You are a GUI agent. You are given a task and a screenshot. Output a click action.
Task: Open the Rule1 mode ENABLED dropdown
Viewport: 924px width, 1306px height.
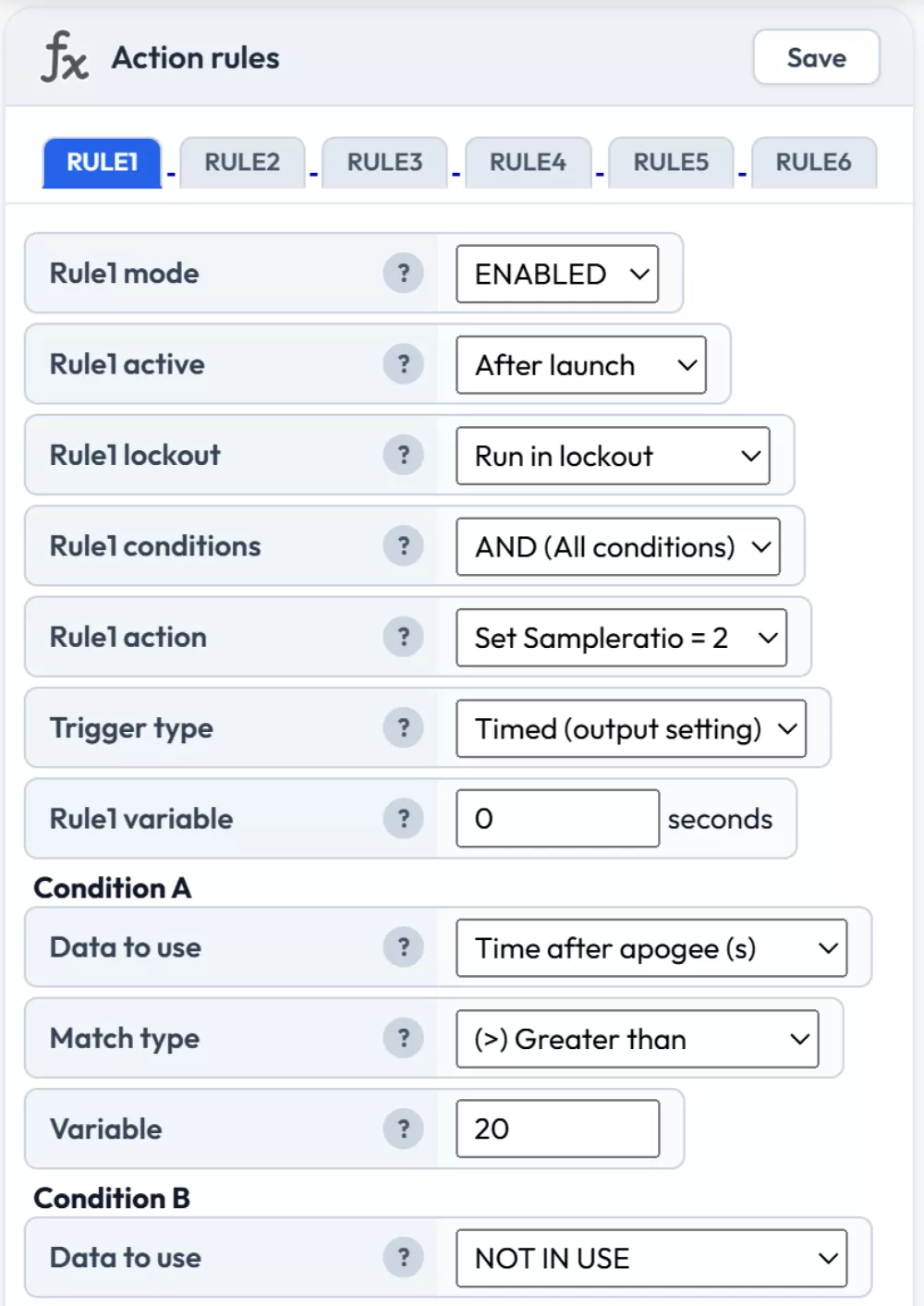tap(557, 275)
